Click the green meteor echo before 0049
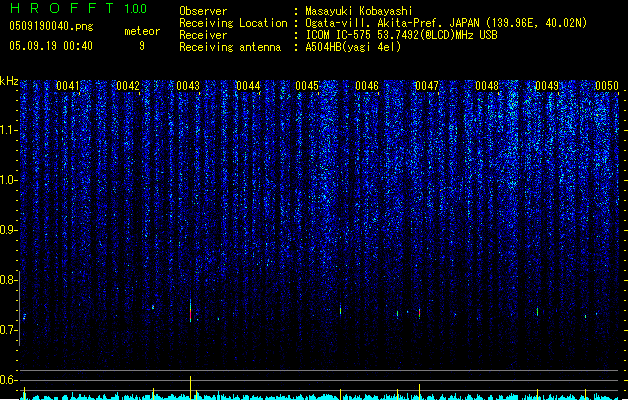The image size is (629, 400). point(538,311)
